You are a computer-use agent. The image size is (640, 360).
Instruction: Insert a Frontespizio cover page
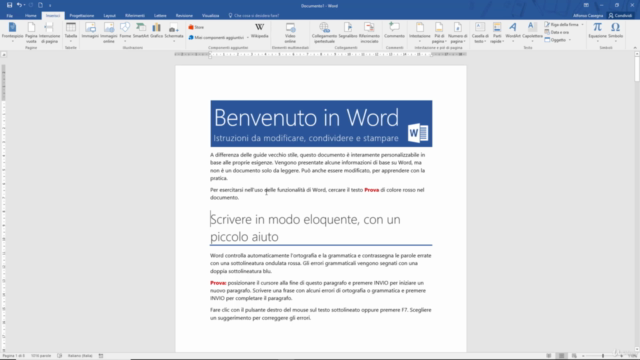12,32
